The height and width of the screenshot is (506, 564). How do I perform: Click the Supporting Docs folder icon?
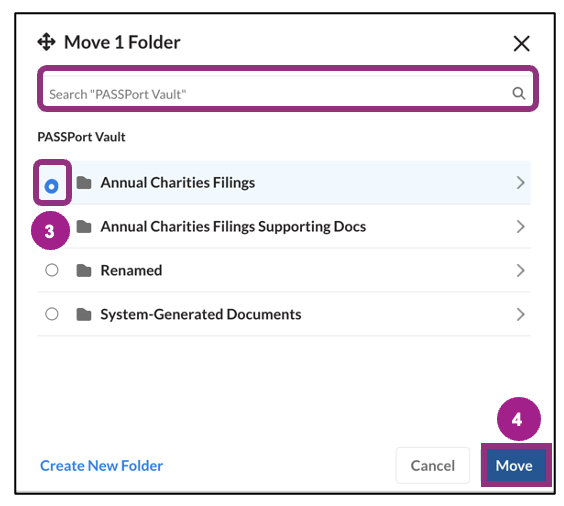(x=84, y=227)
